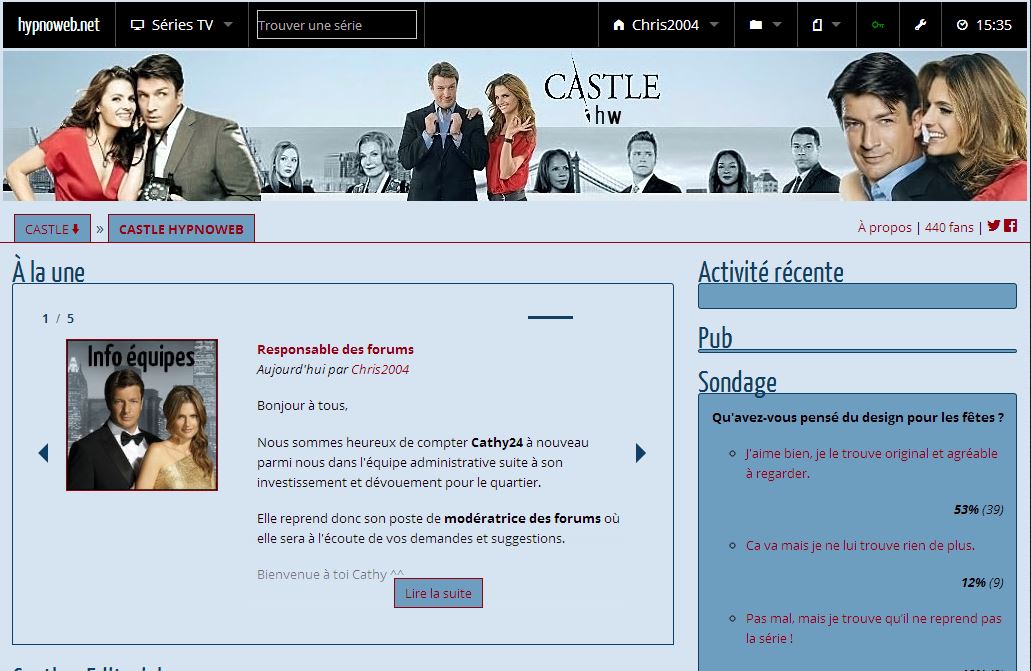This screenshot has width=1031, height=671.
Task: Click the 53% (39) poll result
Action: tap(978, 509)
